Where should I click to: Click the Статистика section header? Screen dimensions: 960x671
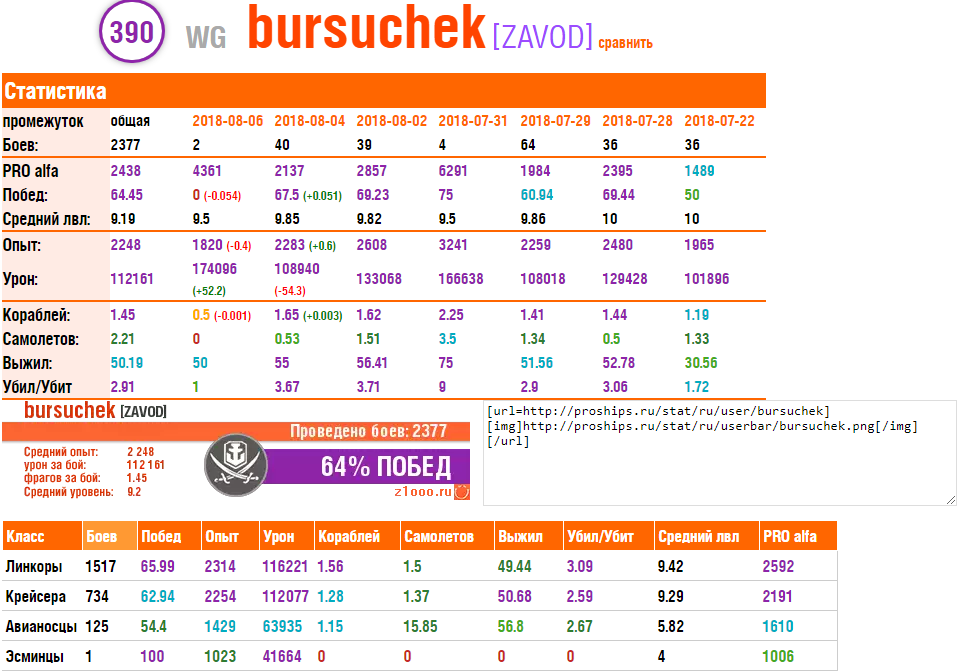[384, 91]
